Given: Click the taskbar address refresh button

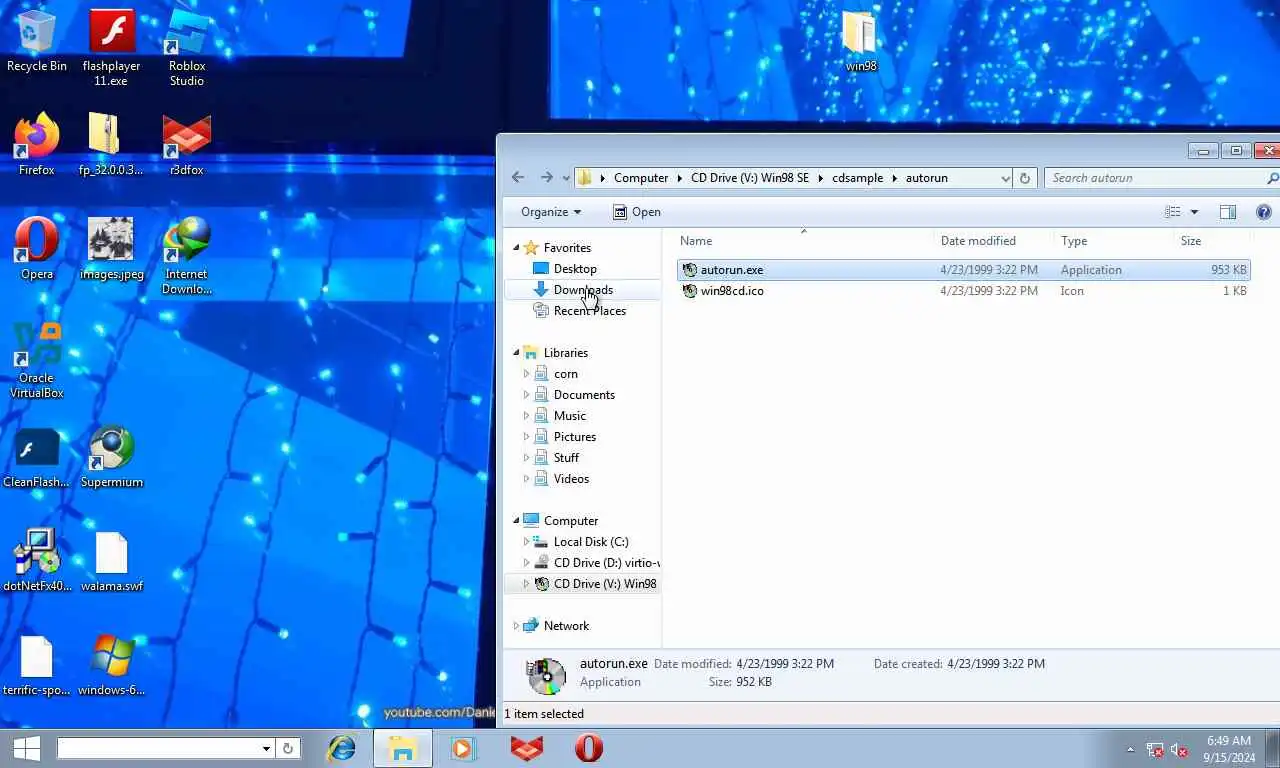Looking at the screenshot, I should [287, 748].
